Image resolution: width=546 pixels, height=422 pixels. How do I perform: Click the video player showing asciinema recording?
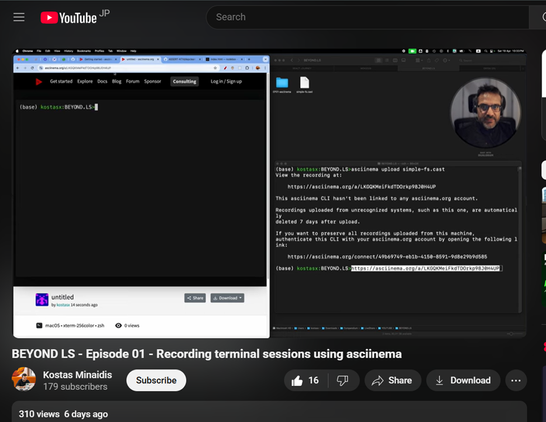pos(269,193)
